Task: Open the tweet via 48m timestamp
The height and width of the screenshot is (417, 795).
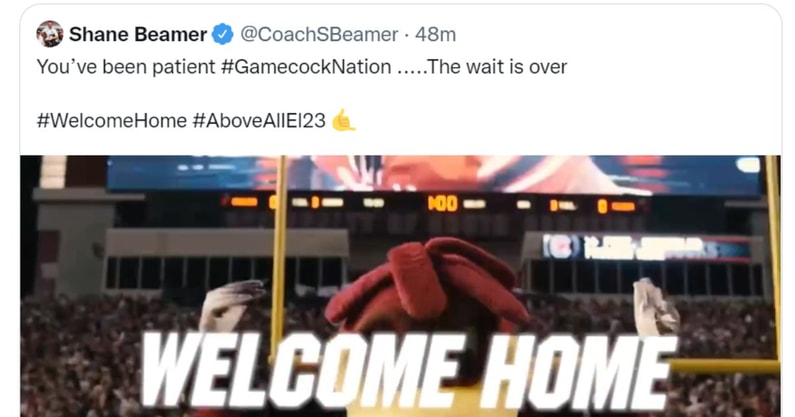Action: [x=436, y=34]
